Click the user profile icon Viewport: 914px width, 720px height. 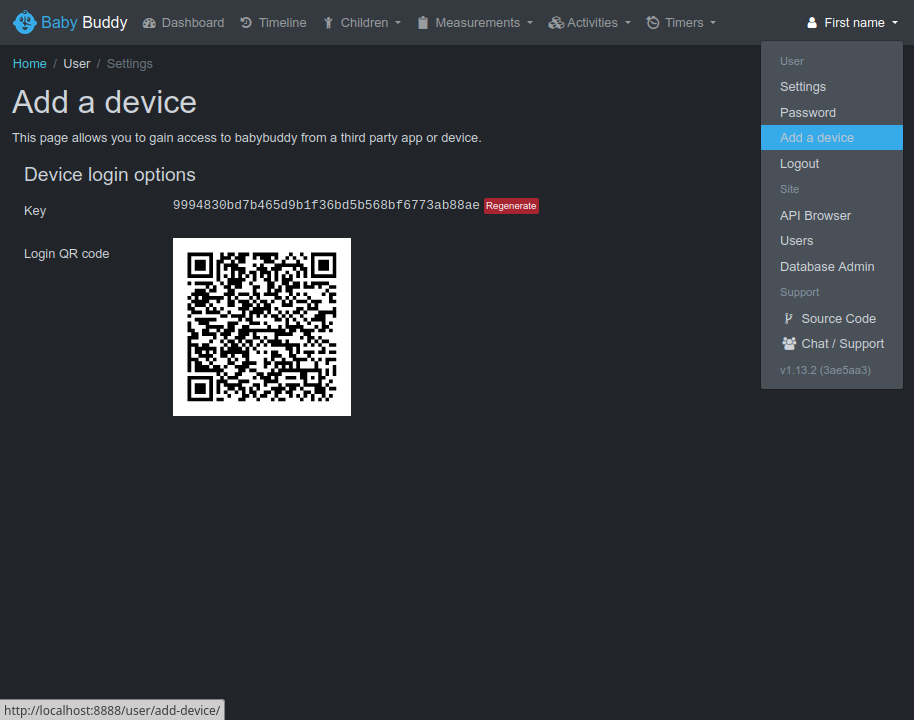coord(812,23)
